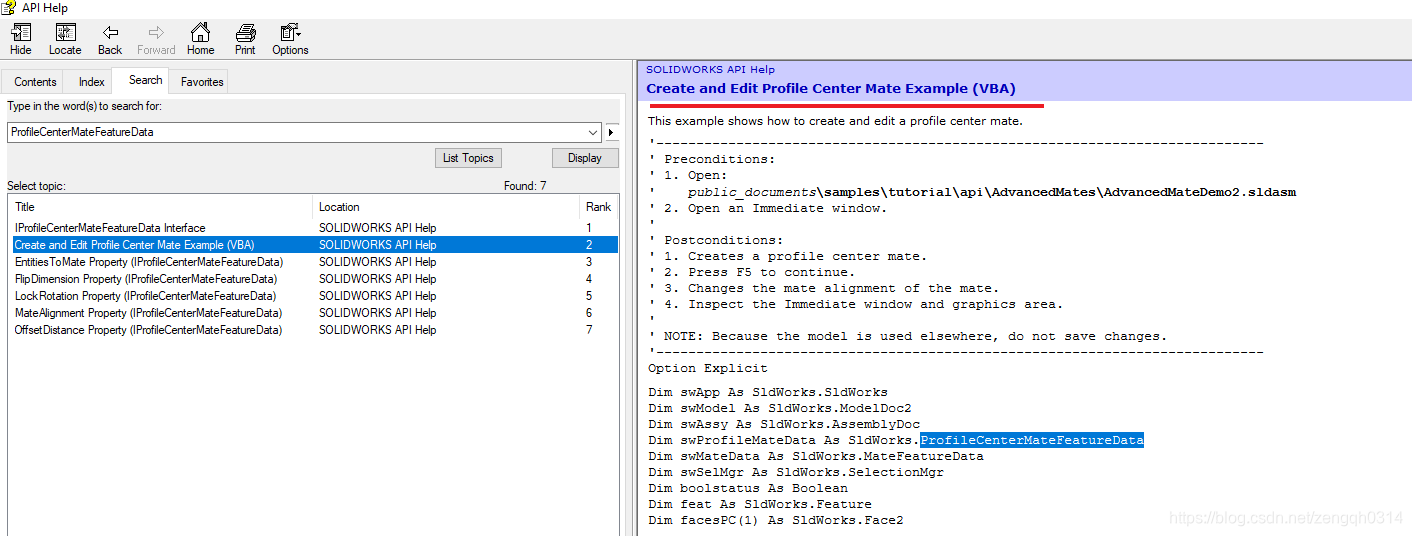Click the List Topics button

[x=468, y=158]
